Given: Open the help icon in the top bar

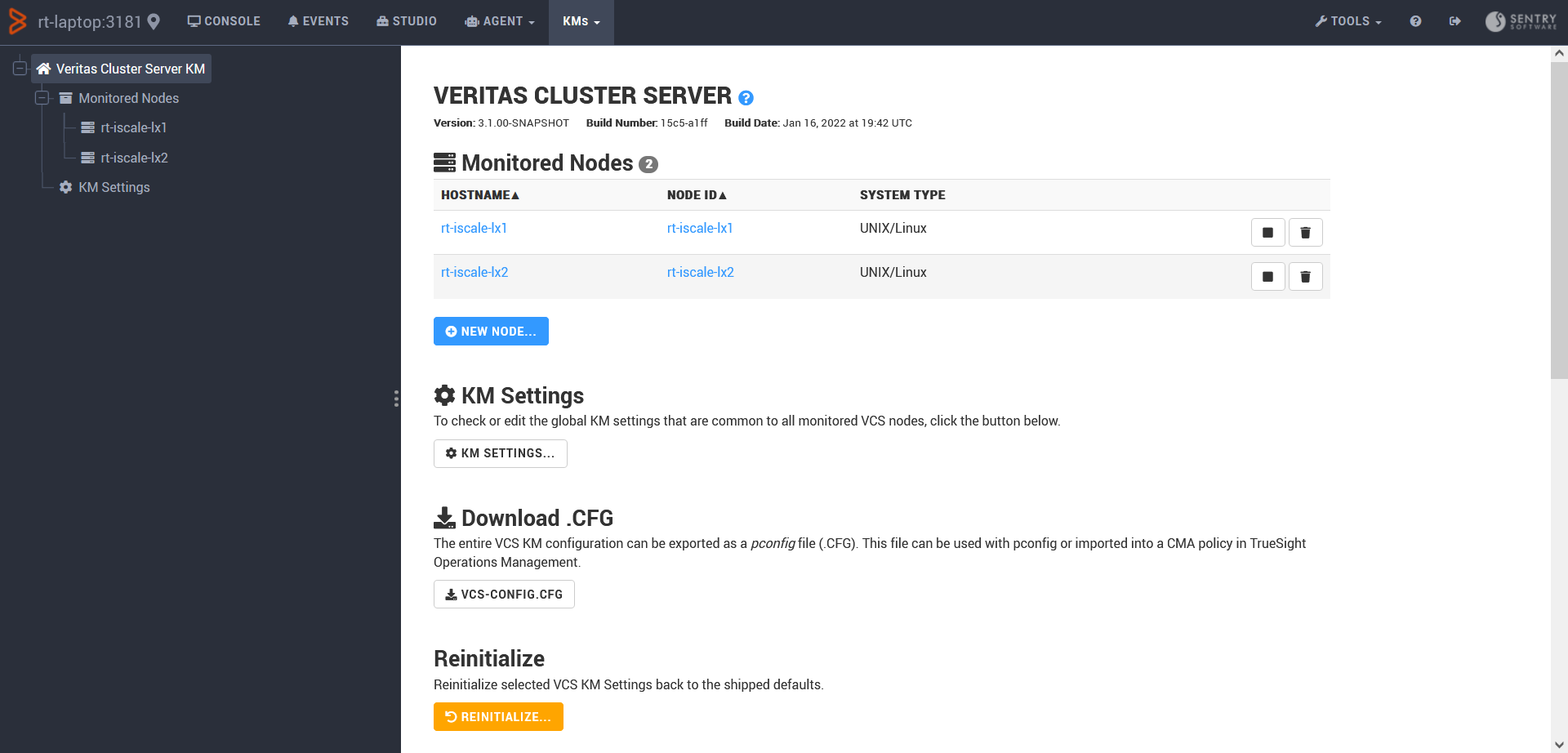Looking at the screenshot, I should pos(1415,21).
